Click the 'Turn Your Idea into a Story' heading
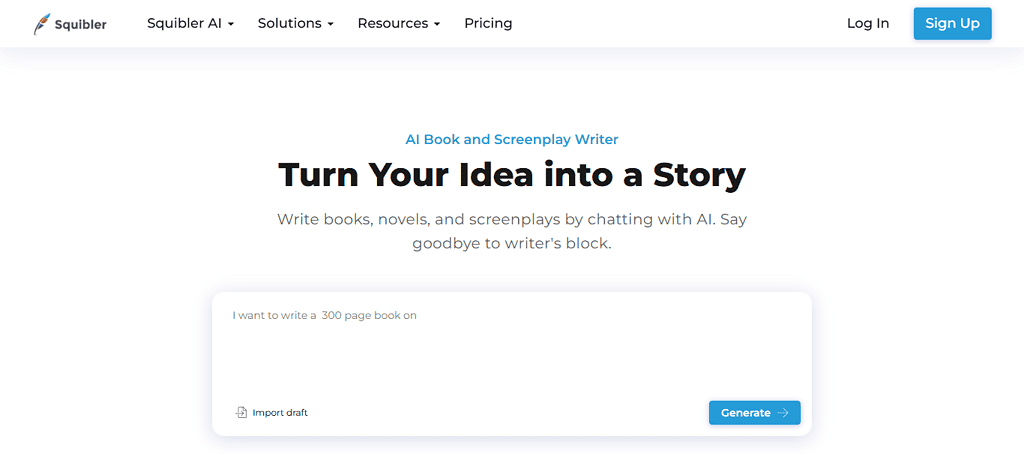Screen dimensions: 1024x454 click(511, 174)
